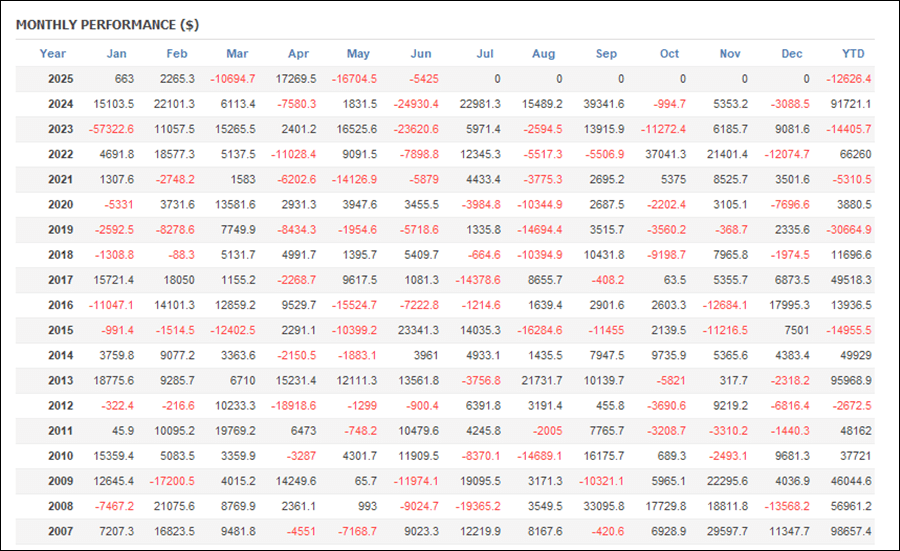Click the Jan column header
The image size is (900, 551).
117,53
